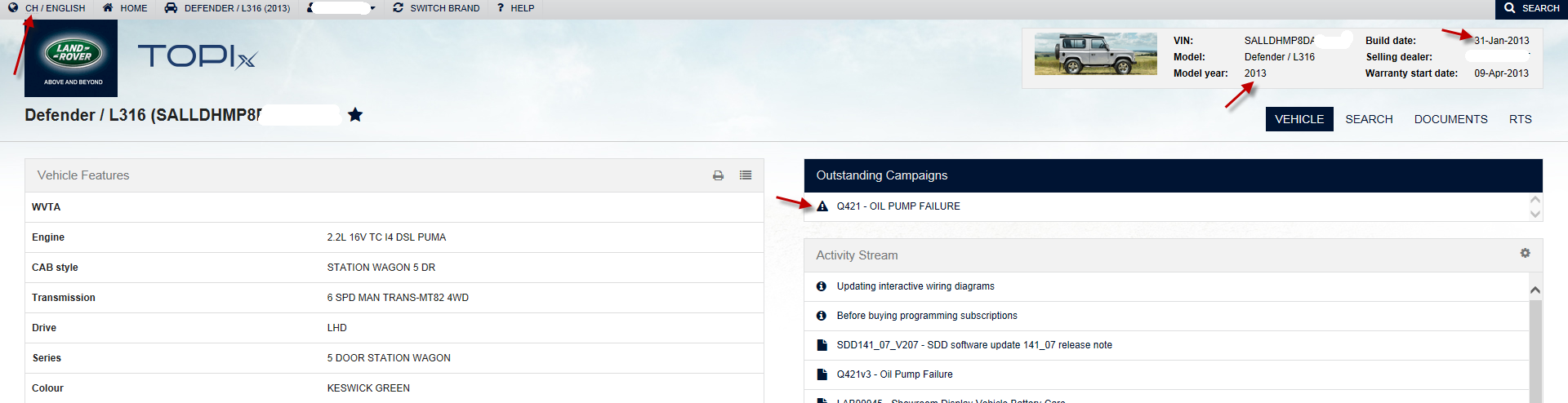The height and width of the screenshot is (403, 1568).
Task: Click the Activity Stream scrollbar up arrow
Action: (x=1535, y=290)
